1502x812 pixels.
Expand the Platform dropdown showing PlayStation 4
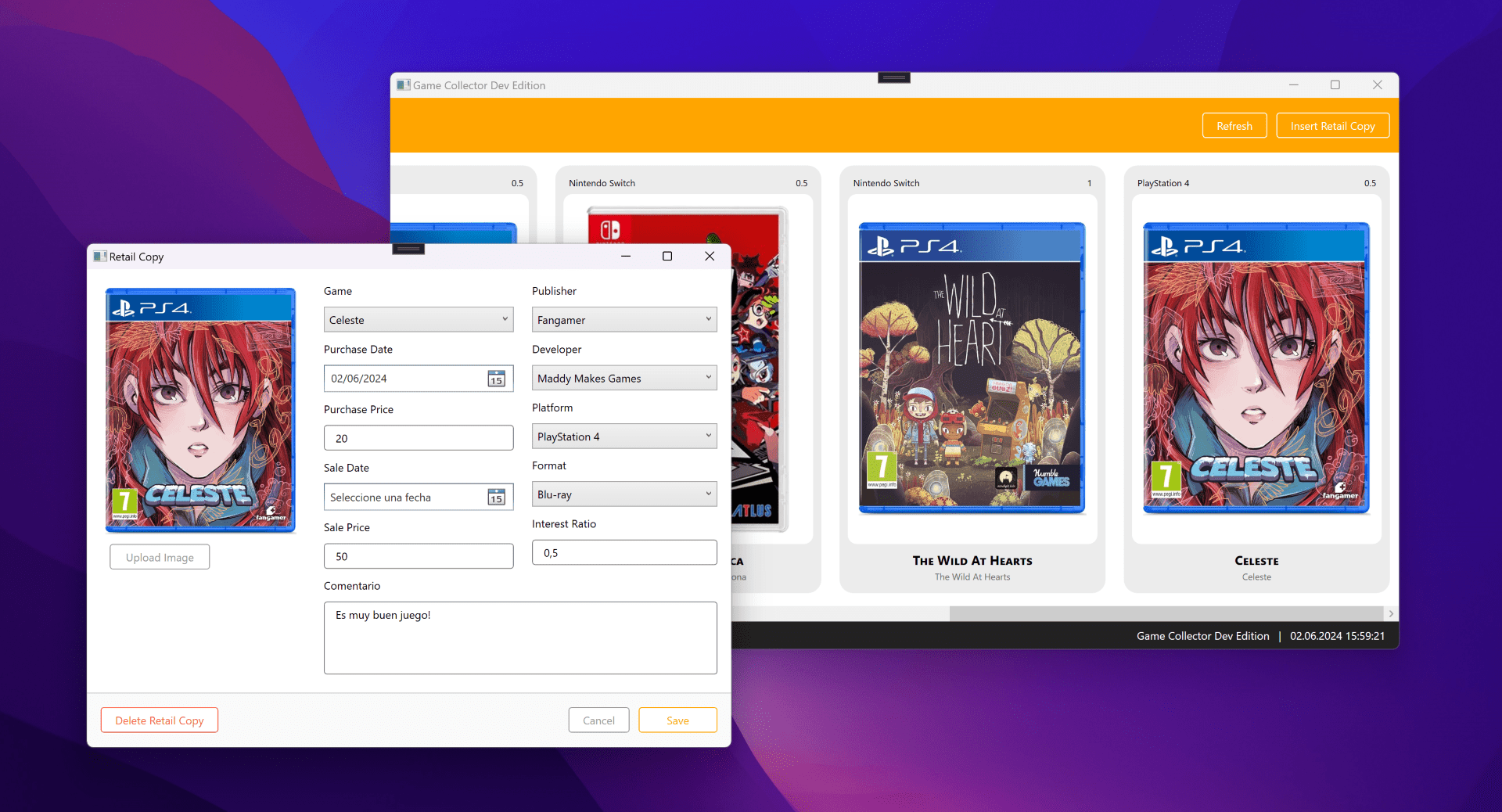[624, 437]
